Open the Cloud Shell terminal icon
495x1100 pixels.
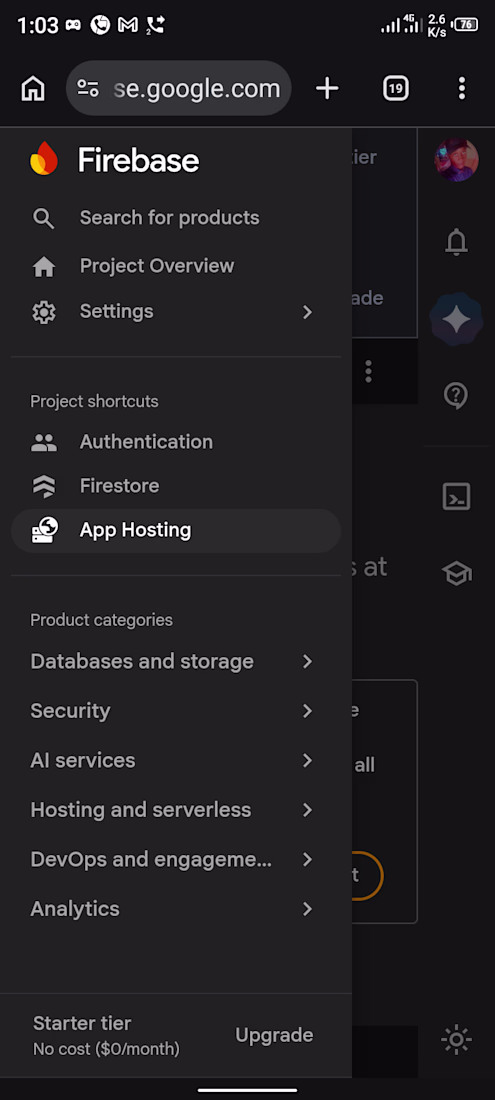(x=456, y=497)
